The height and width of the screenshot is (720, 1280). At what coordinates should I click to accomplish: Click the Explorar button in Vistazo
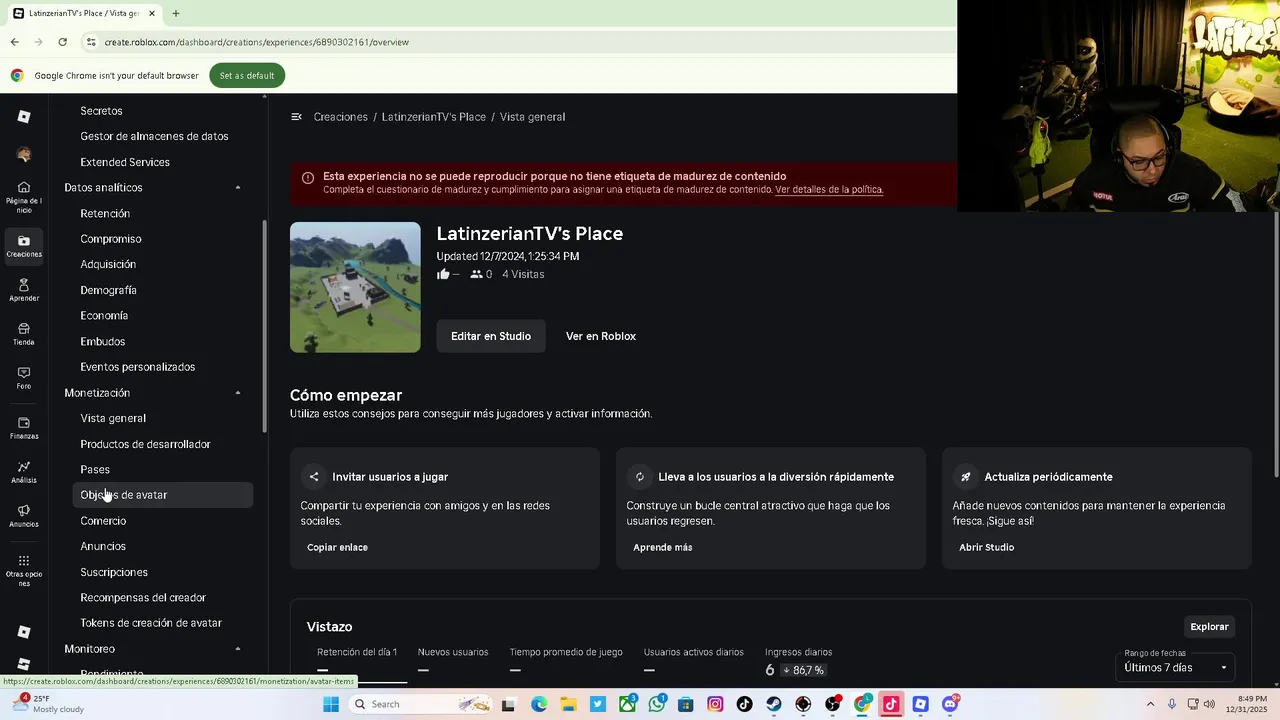pos(1209,627)
